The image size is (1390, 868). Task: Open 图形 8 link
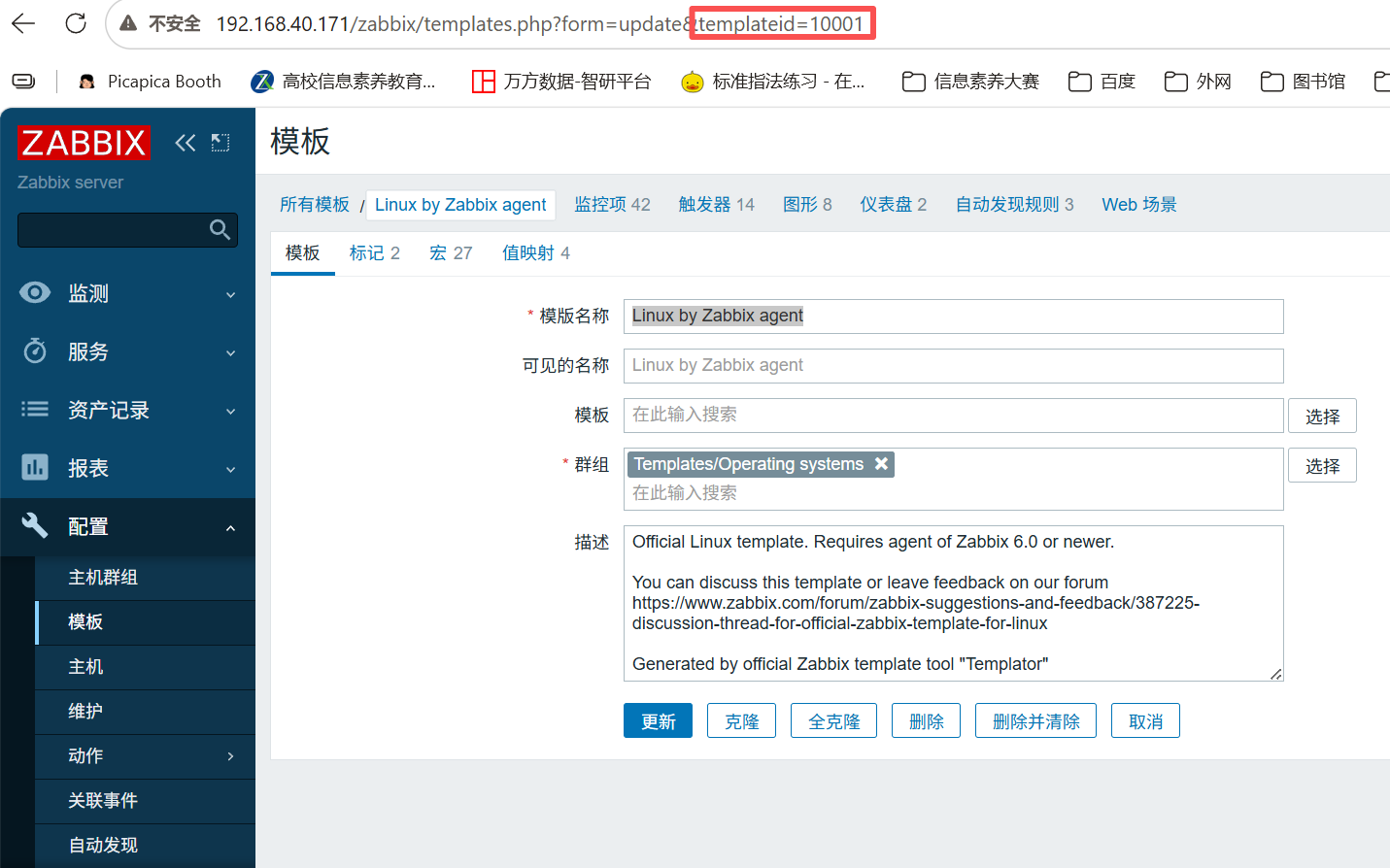coord(807,204)
